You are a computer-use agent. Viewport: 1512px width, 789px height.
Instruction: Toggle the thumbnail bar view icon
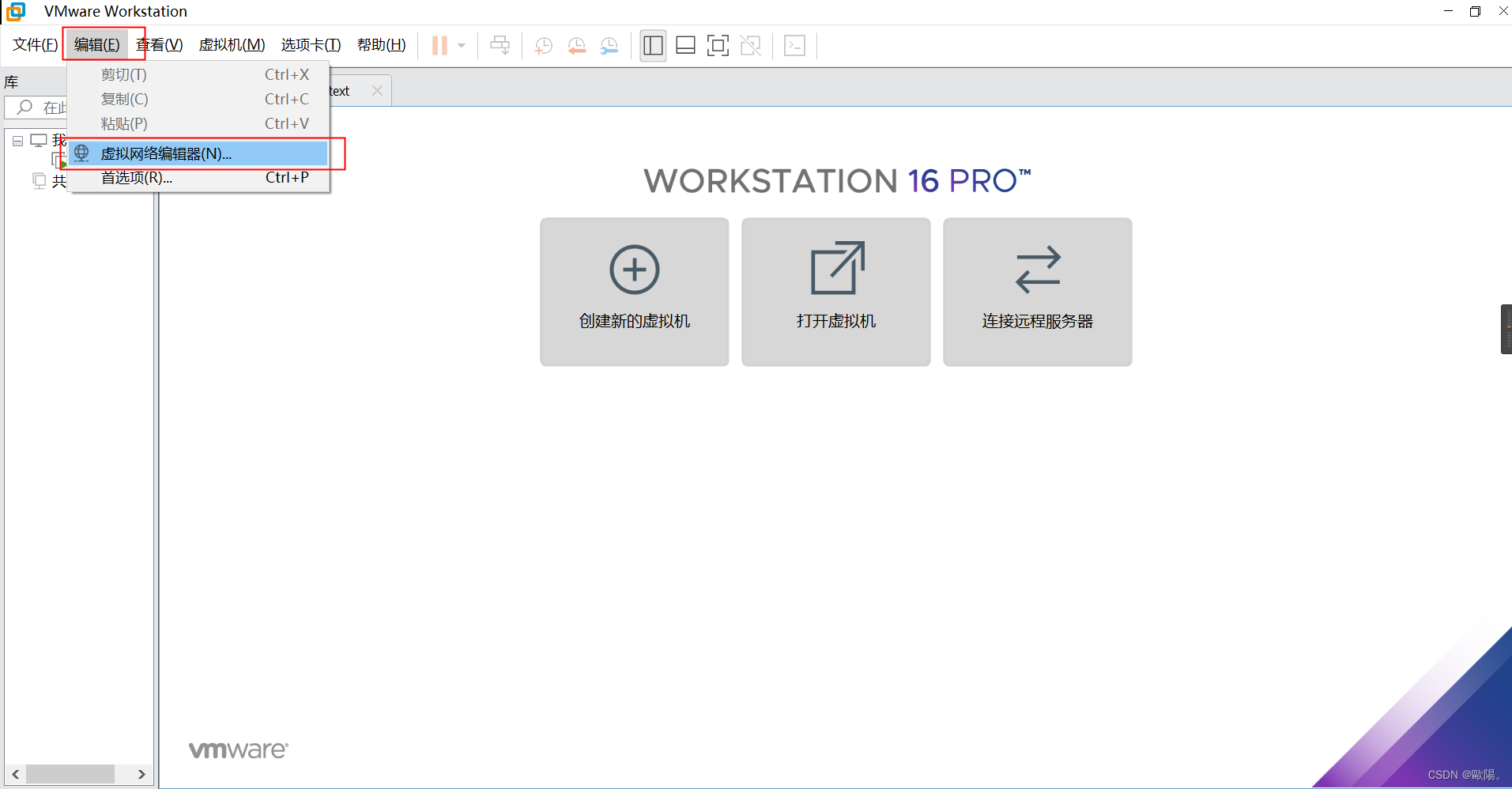pos(685,45)
